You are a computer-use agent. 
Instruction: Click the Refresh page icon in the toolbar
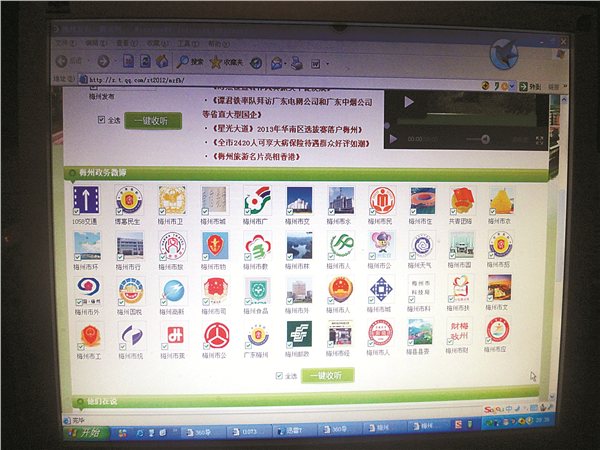[145, 61]
